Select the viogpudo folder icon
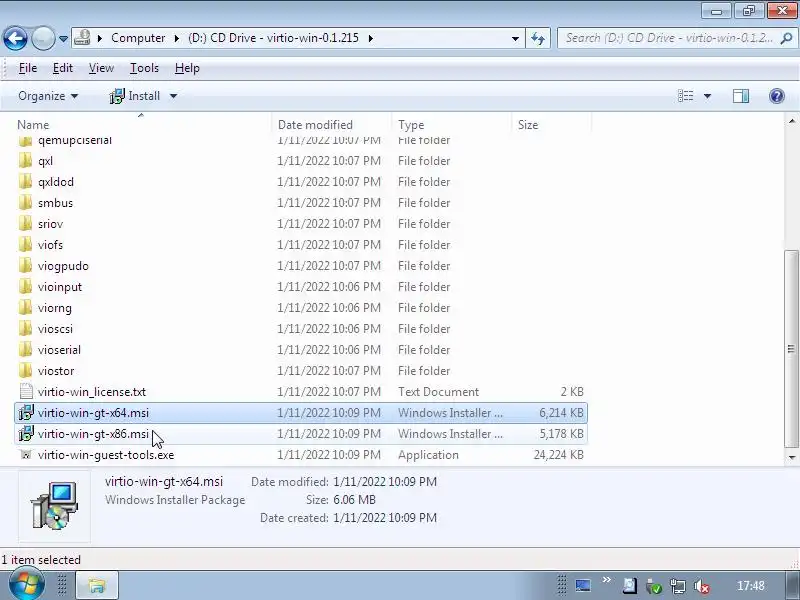 (25, 265)
